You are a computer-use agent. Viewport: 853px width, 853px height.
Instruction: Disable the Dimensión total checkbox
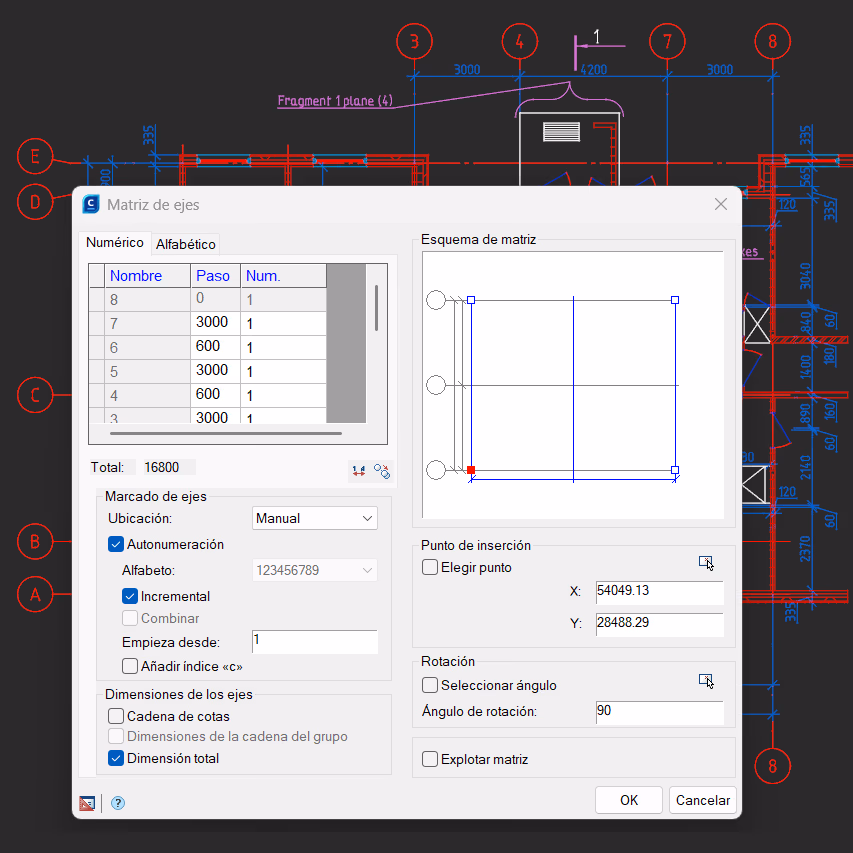(x=115, y=758)
